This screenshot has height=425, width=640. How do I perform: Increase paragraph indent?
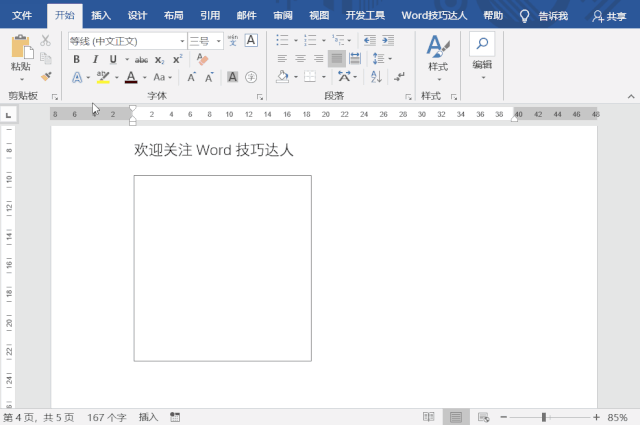tap(388, 40)
